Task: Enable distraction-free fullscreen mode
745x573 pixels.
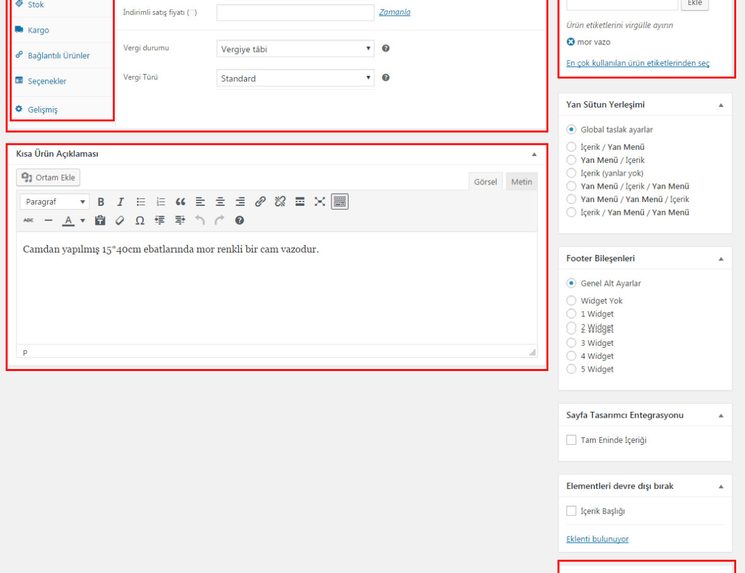Action: pyautogui.click(x=320, y=201)
